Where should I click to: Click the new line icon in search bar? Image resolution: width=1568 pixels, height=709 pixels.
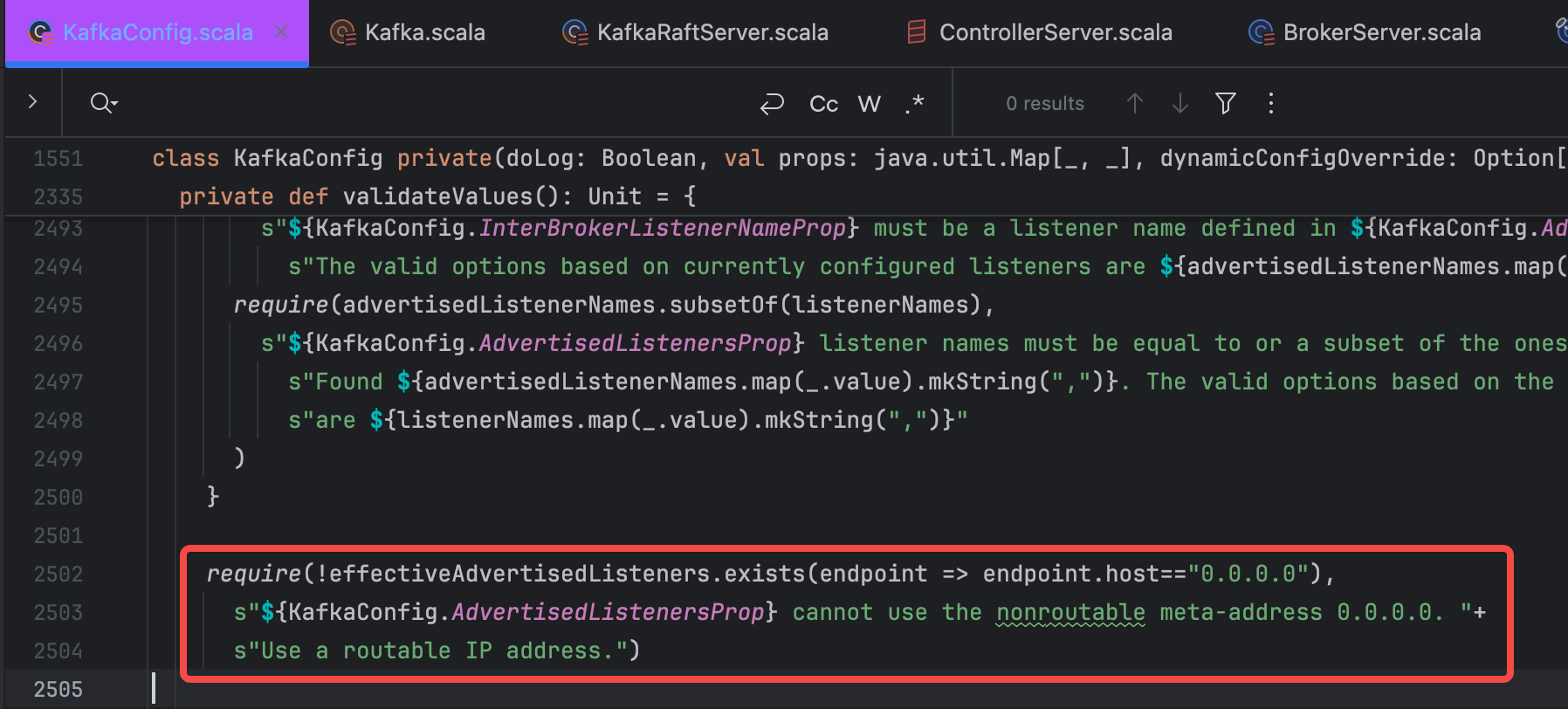click(772, 104)
